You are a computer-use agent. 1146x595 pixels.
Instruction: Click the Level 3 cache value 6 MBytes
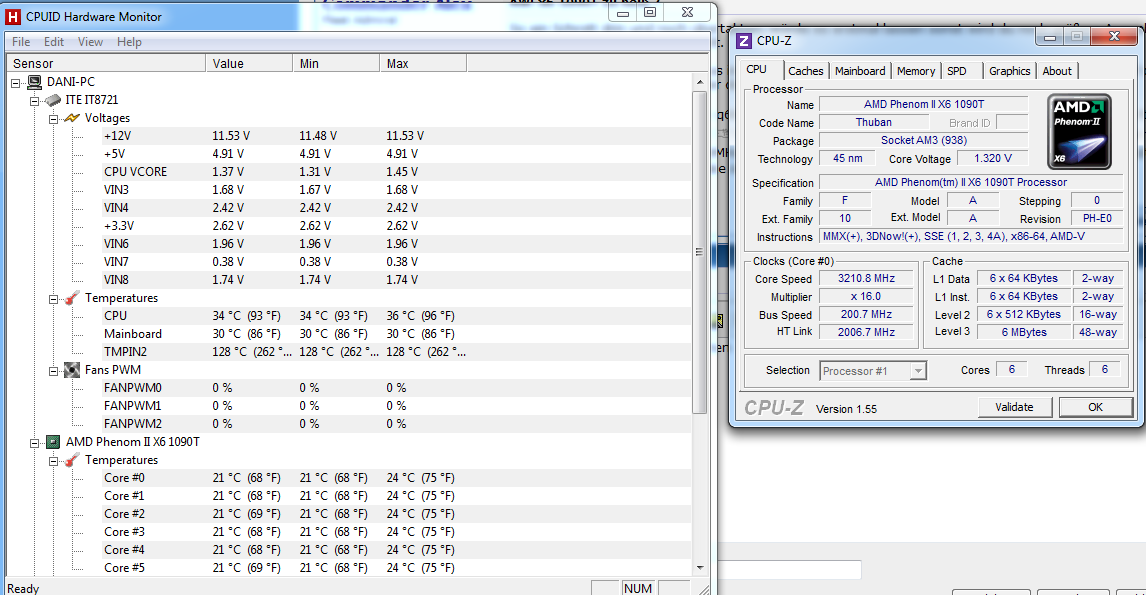[x=1023, y=332]
